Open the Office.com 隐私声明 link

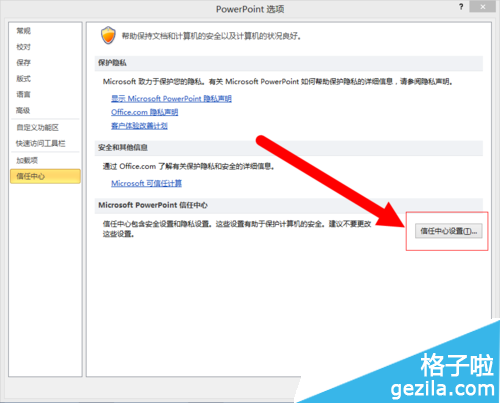coord(145,112)
